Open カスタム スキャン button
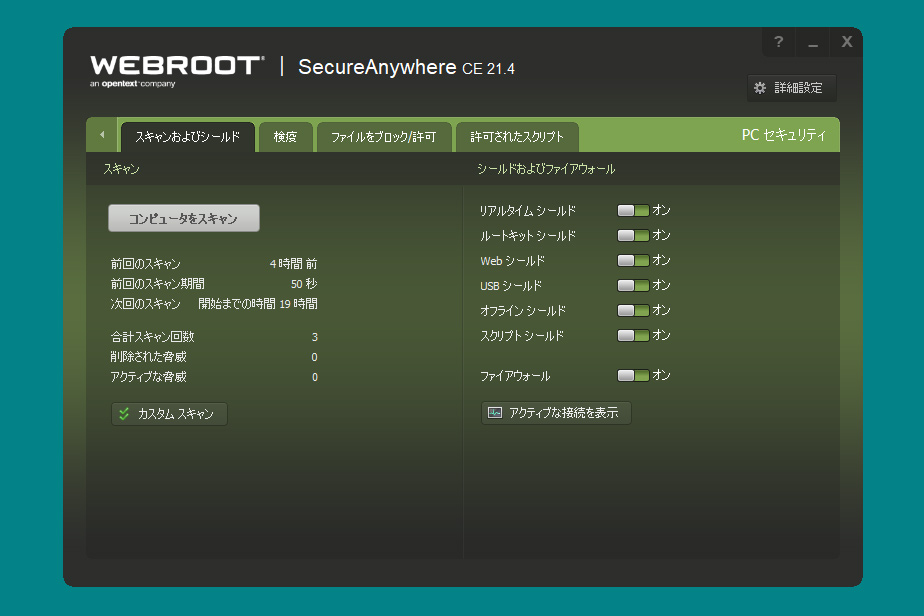 tap(169, 414)
